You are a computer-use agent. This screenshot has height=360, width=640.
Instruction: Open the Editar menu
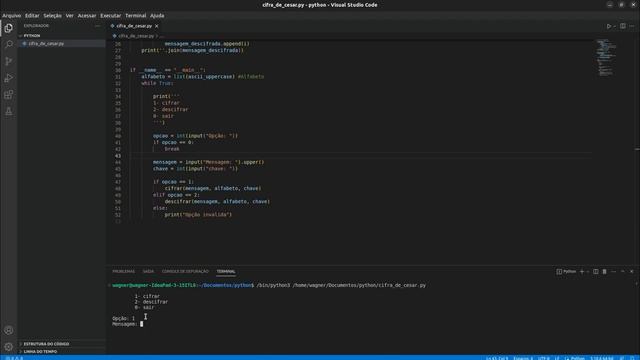pyautogui.click(x=32, y=16)
